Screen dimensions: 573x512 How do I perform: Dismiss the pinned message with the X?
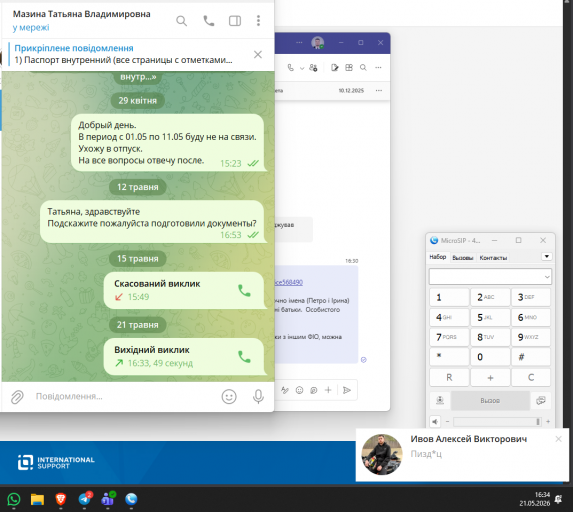point(258,54)
